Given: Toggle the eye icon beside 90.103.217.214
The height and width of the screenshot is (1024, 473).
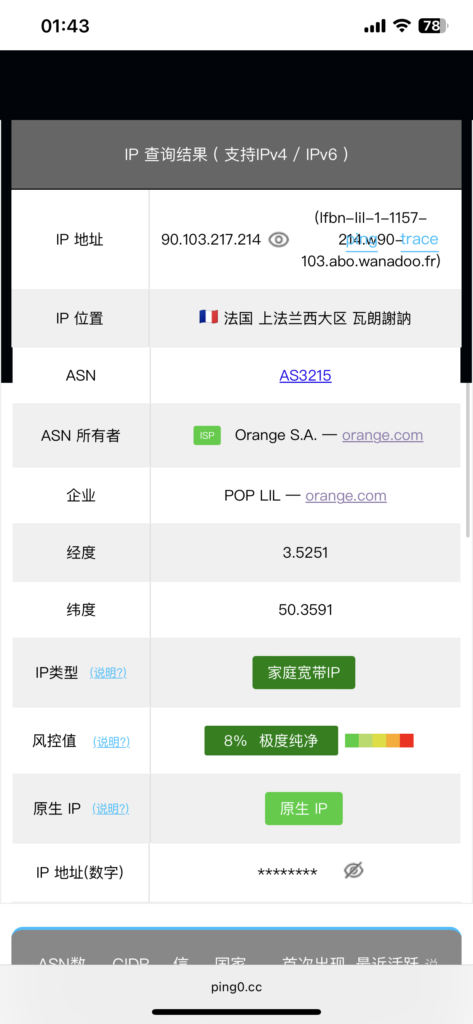Looking at the screenshot, I should click(278, 240).
